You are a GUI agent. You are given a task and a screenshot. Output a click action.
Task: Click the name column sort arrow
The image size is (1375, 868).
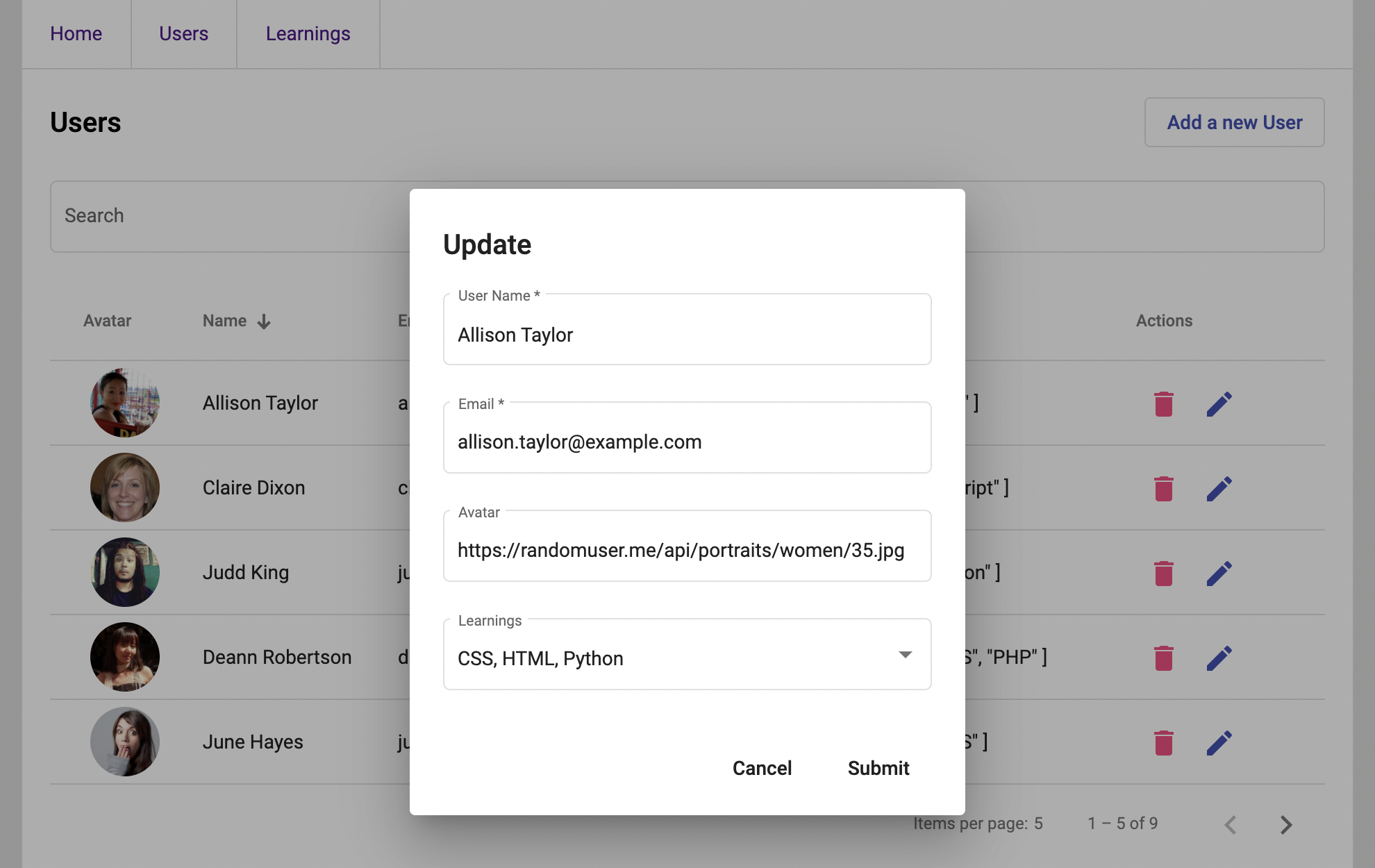tap(264, 322)
